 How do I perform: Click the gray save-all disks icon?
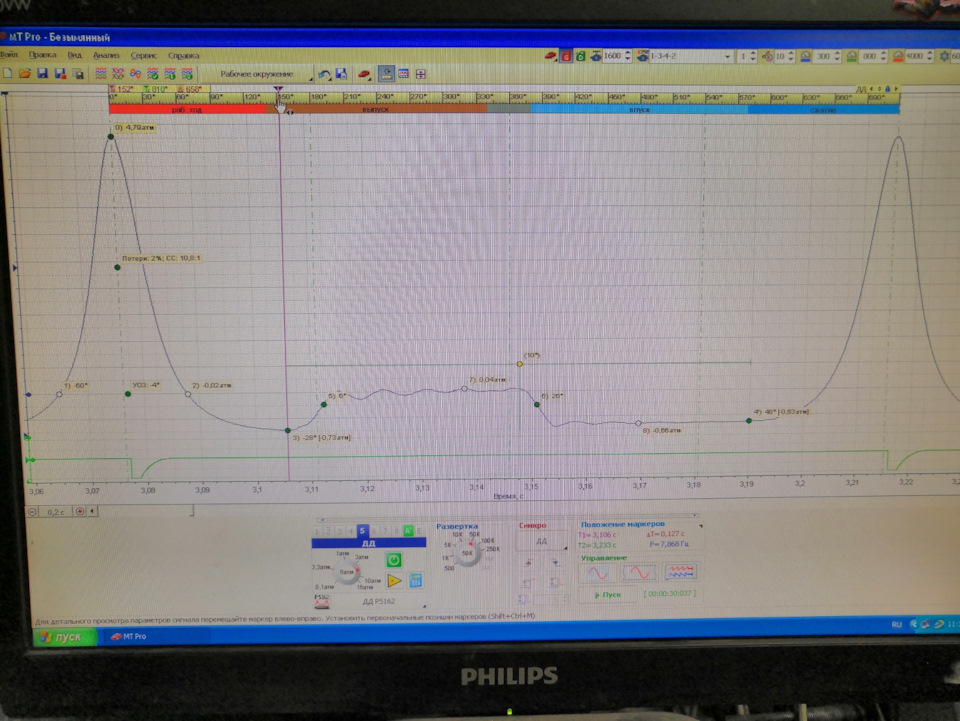[x=78, y=74]
